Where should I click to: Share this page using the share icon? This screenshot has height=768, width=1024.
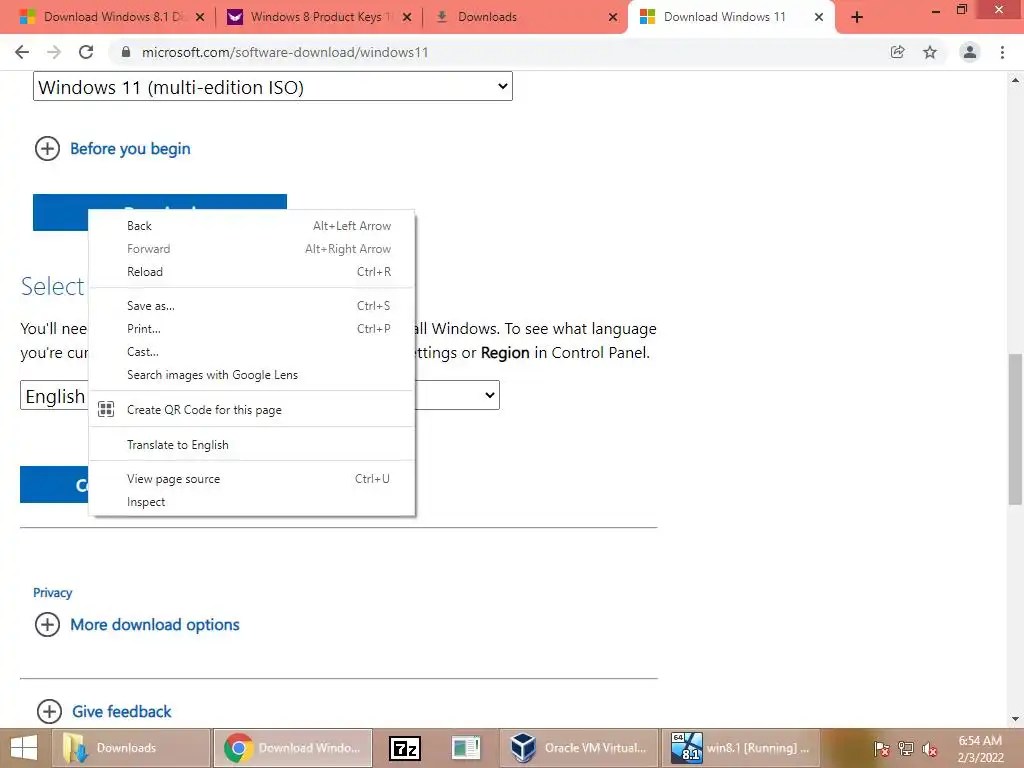[897, 52]
